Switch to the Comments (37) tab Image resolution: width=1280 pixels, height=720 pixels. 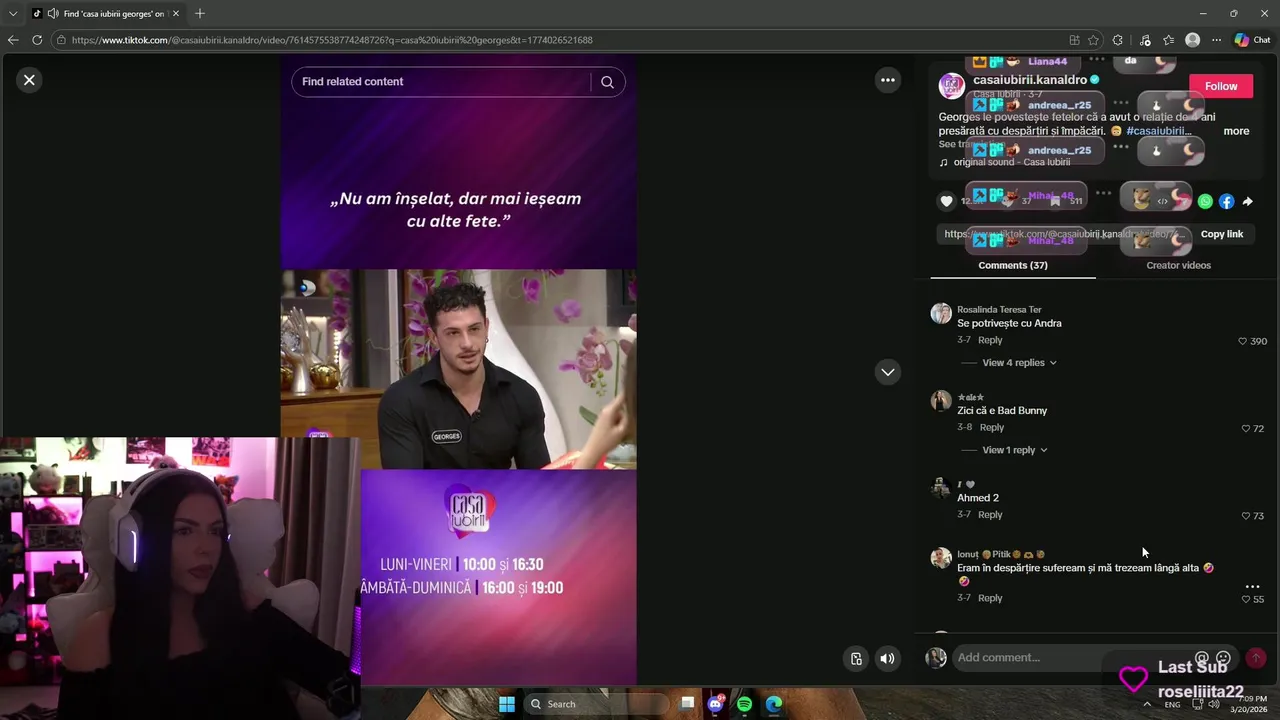pyautogui.click(x=1013, y=265)
